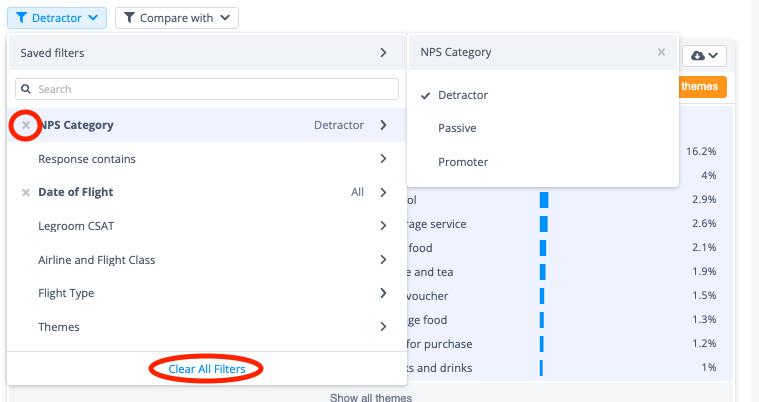The image size is (759, 402).
Task: Click the 4% percentage value
Action: click(x=709, y=175)
